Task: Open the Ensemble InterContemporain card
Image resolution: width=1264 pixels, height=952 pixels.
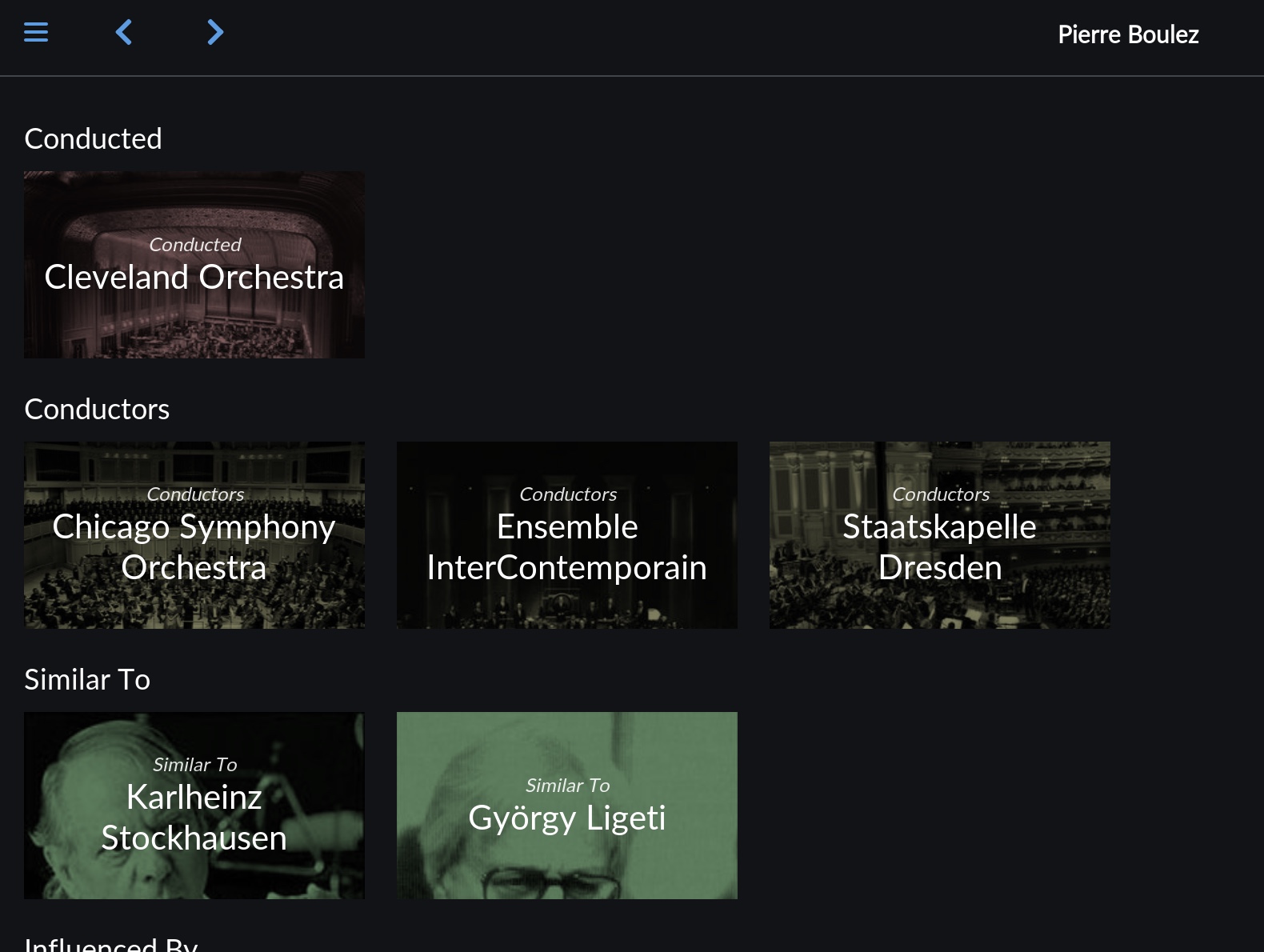Action: point(567,535)
